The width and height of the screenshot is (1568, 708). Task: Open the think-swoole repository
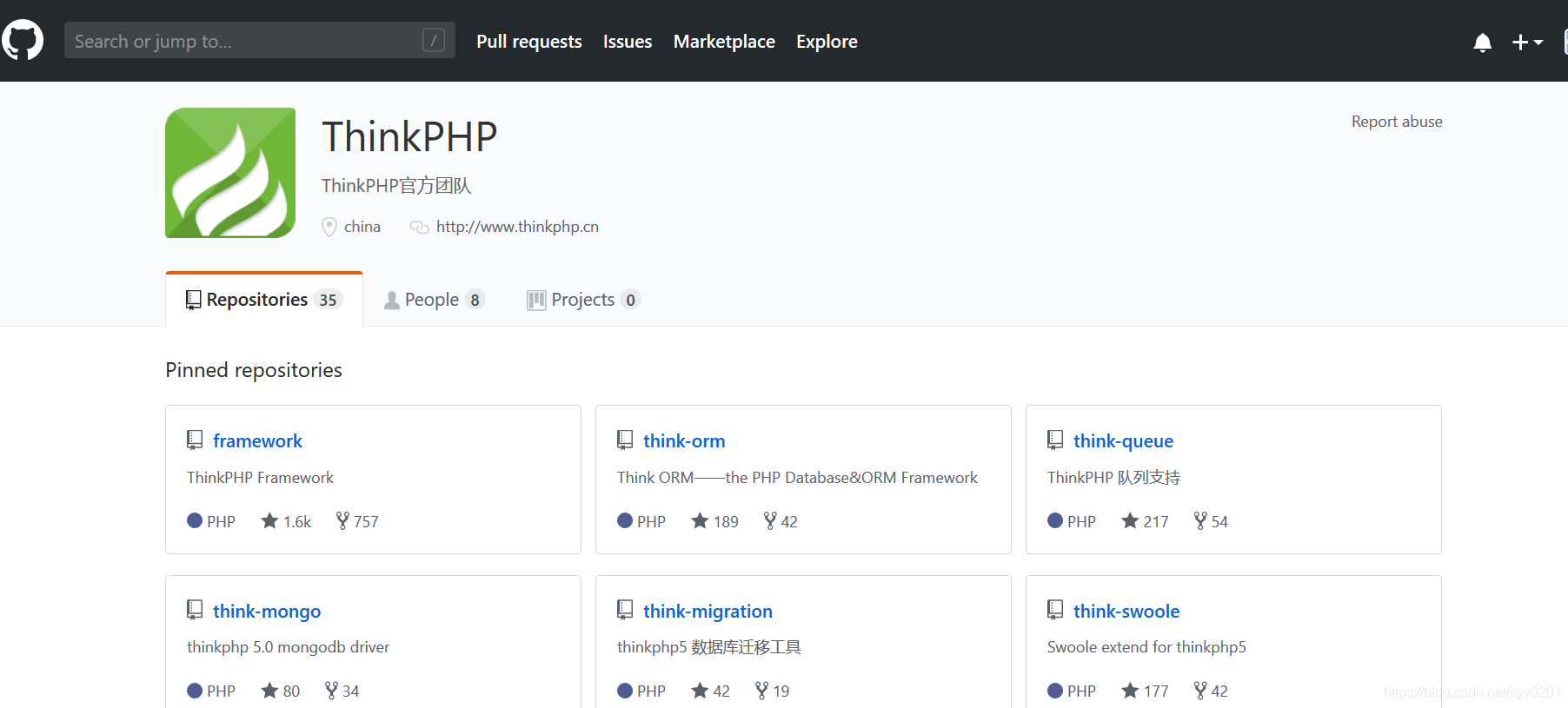[1126, 612]
